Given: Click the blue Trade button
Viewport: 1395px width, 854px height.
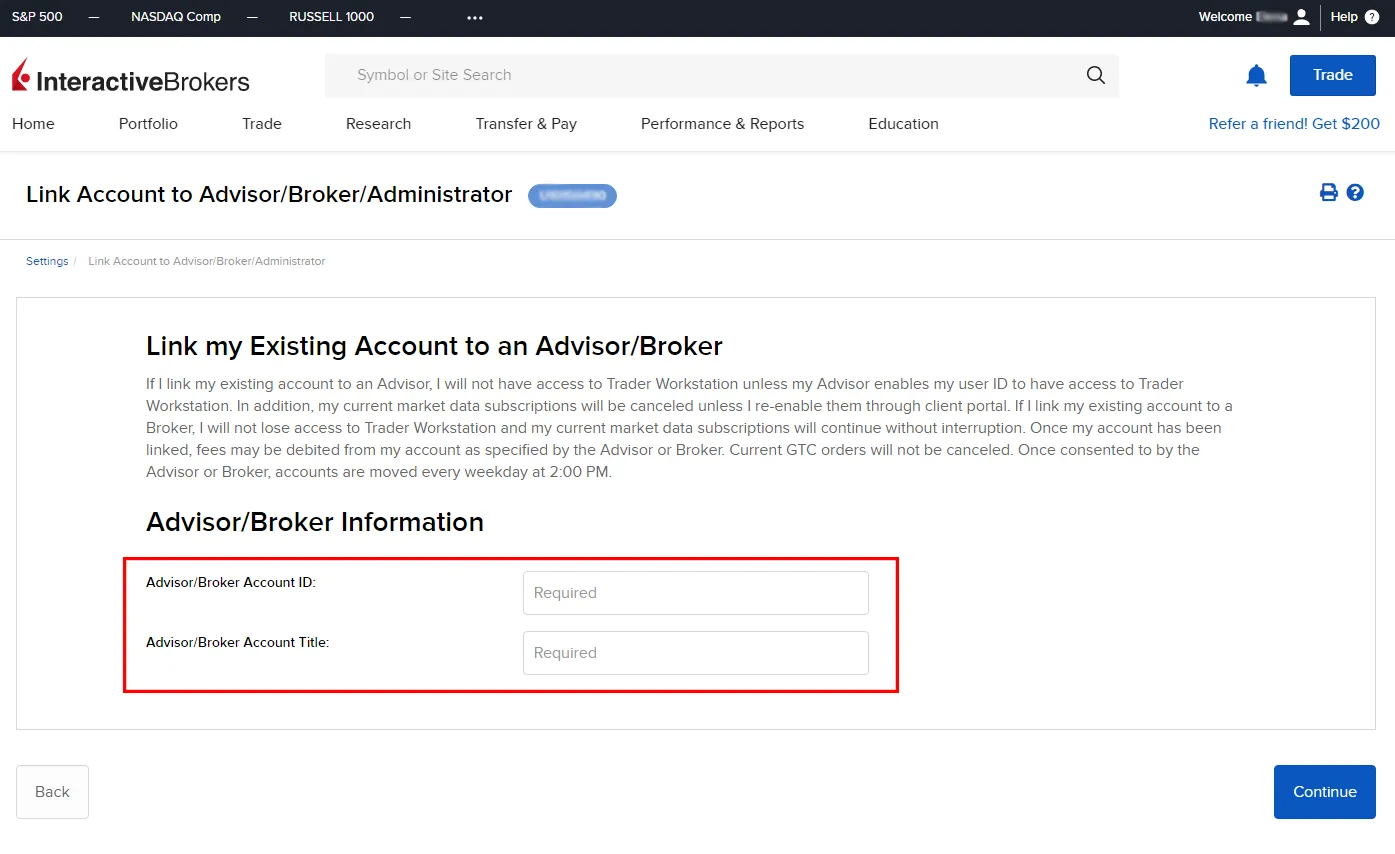Looking at the screenshot, I should tap(1332, 75).
